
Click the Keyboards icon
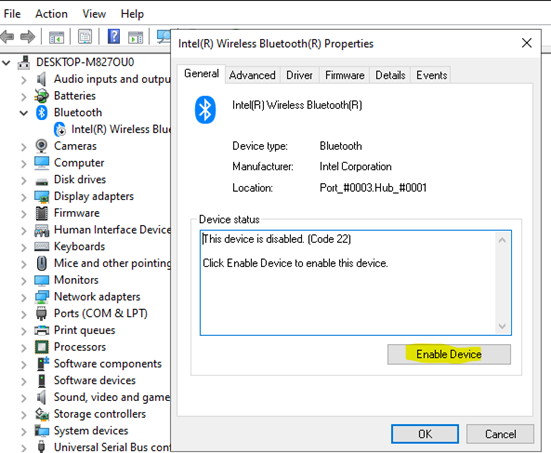click(x=41, y=246)
